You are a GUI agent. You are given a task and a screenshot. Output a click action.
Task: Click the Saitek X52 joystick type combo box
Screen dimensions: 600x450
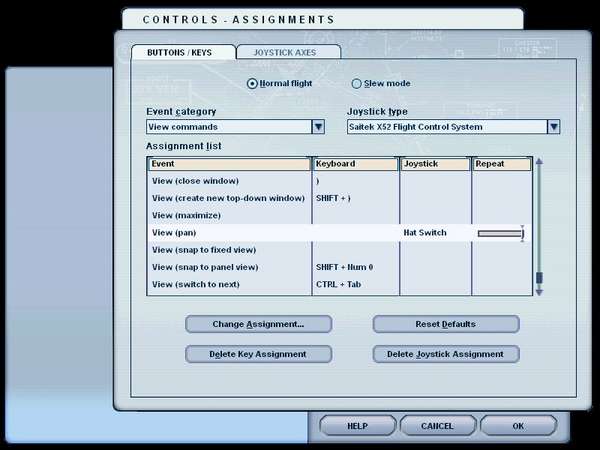[x=446, y=127]
